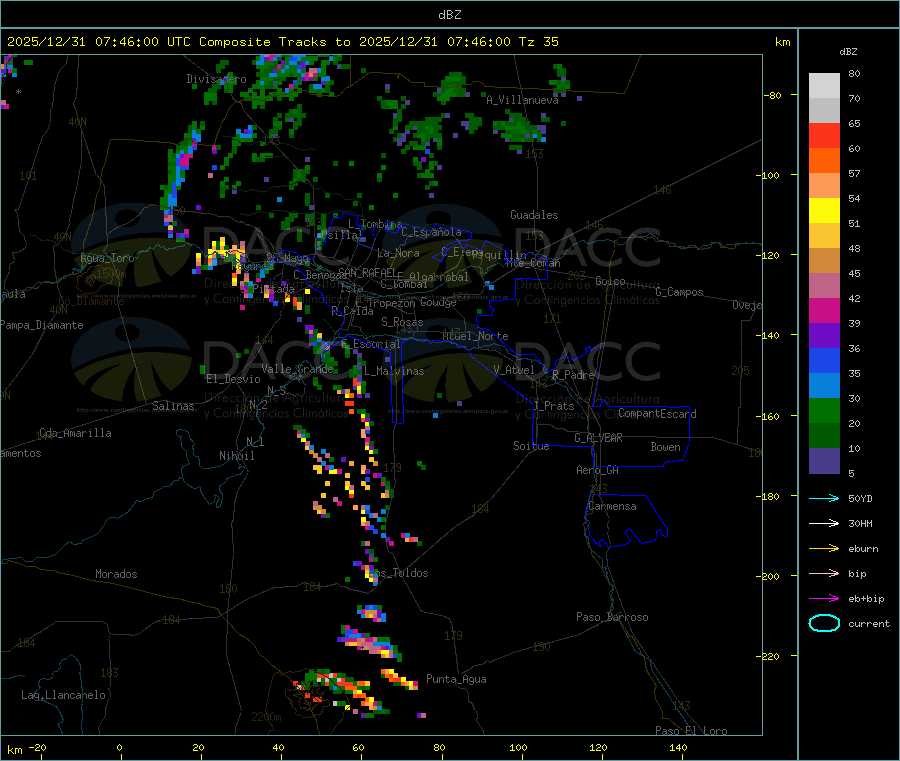Click the Salinas place label
Image resolution: width=900 pixels, height=761 pixels.
[x=173, y=406]
